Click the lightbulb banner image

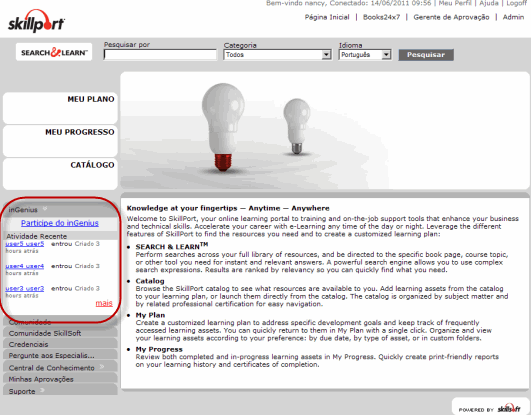325,130
